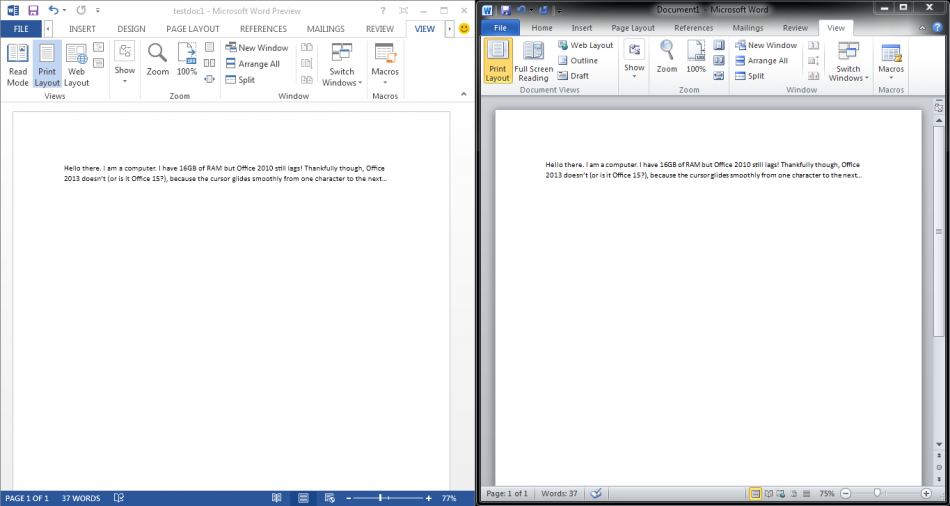This screenshot has width=950, height=506.
Task: Click Redo icon in Word 2013 title bar
Action: click(x=81, y=10)
